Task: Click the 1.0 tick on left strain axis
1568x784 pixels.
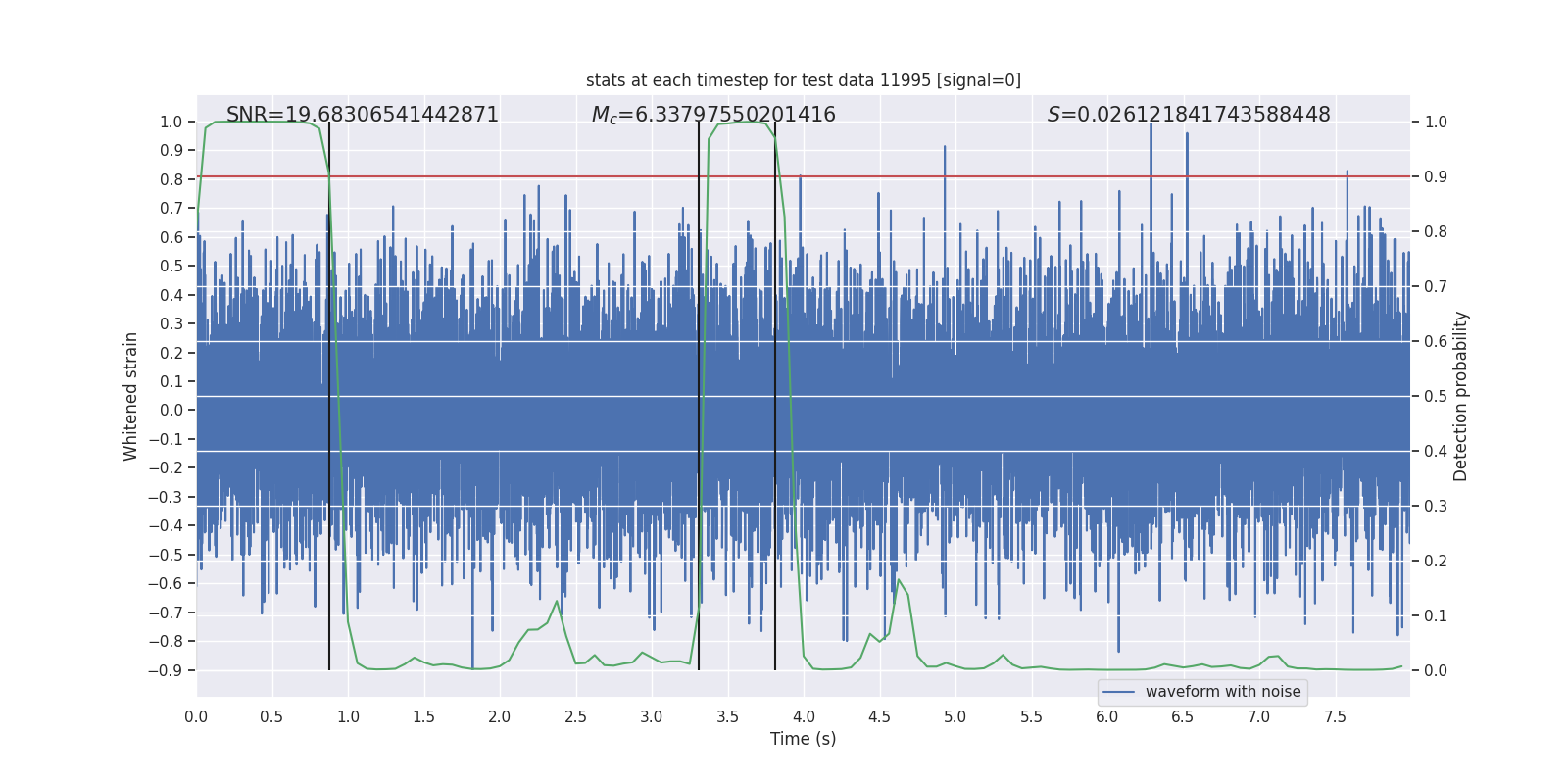Action: point(171,122)
